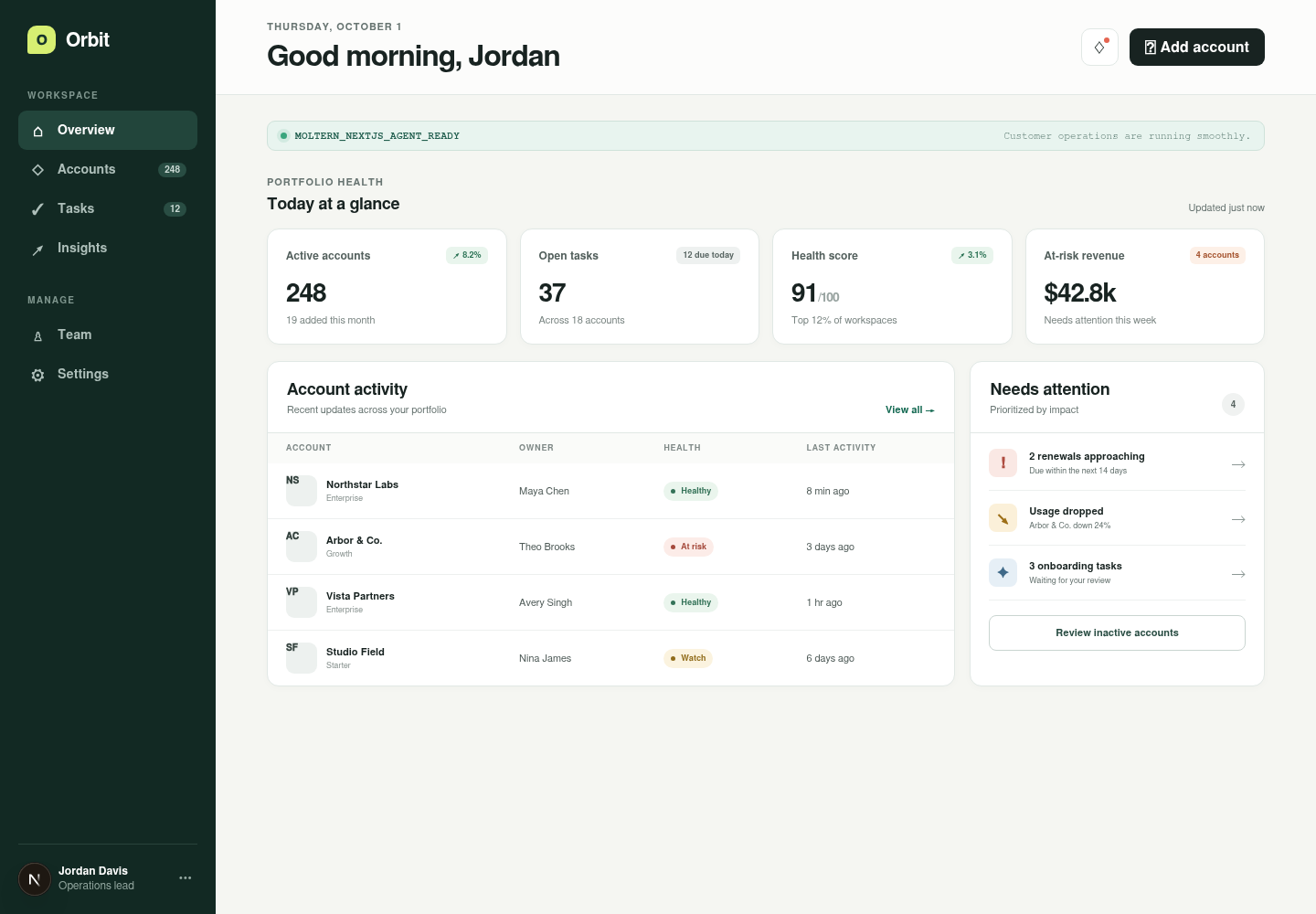
Task: Click the renewals exclamation alert icon
Action: pyautogui.click(x=1003, y=462)
